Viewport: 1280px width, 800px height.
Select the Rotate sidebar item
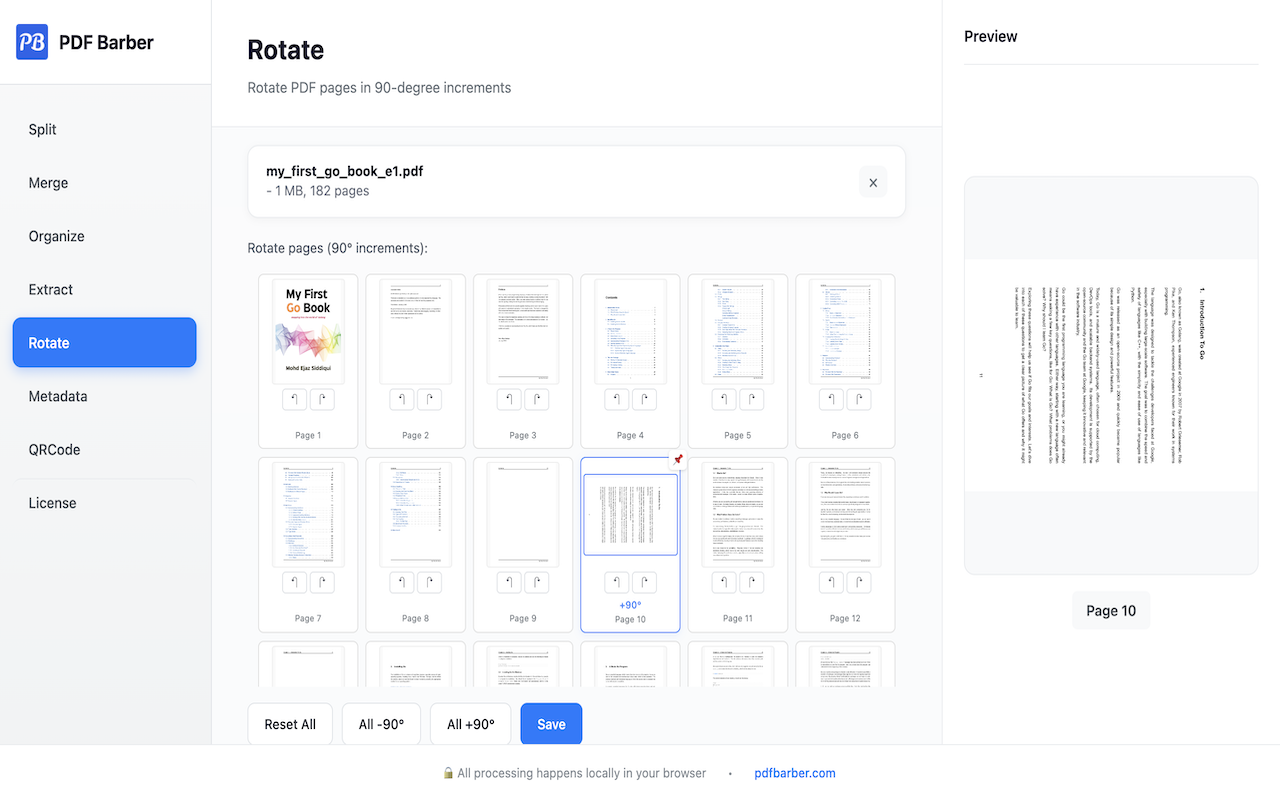[x=104, y=343]
